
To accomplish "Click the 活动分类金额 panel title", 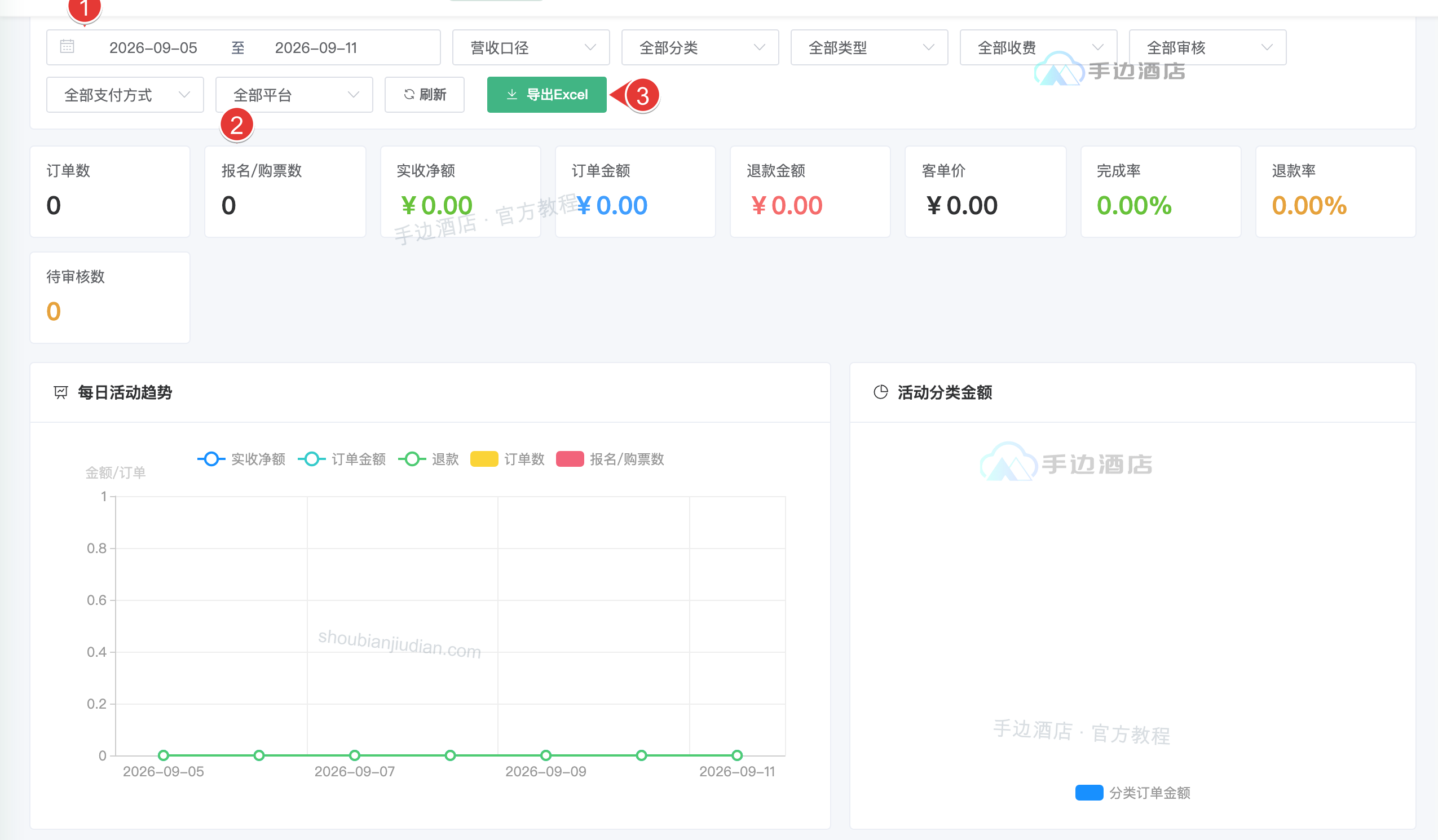I will point(945,392).
